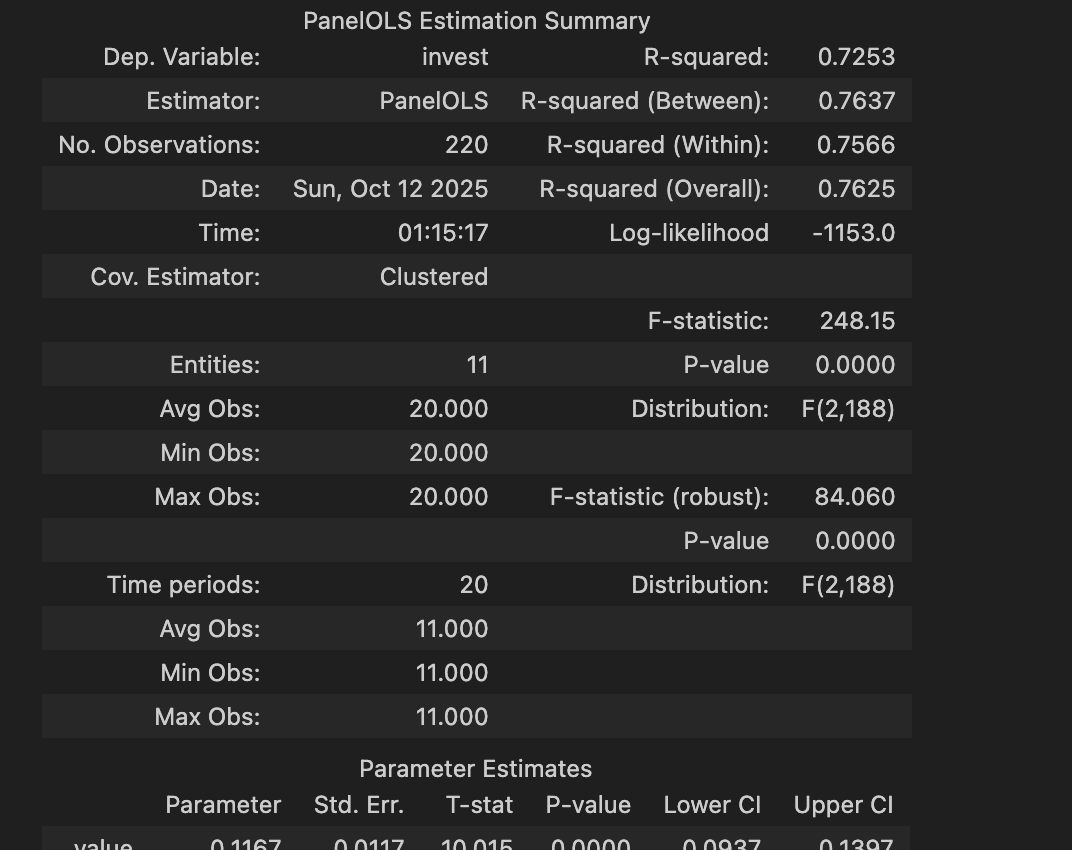The height and width of the screenshot is (850, 1072).
Task: Select the Upper CI column header
Action: (x=843, y=805)
